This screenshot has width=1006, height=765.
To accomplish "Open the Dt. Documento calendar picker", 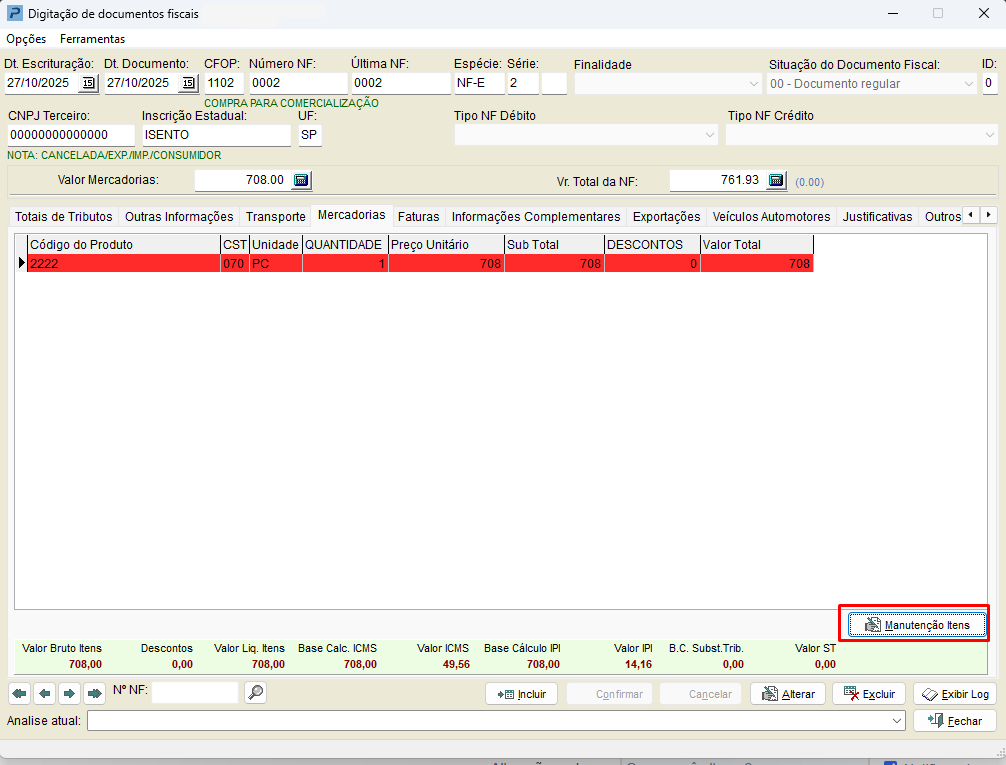I will 188,83.
